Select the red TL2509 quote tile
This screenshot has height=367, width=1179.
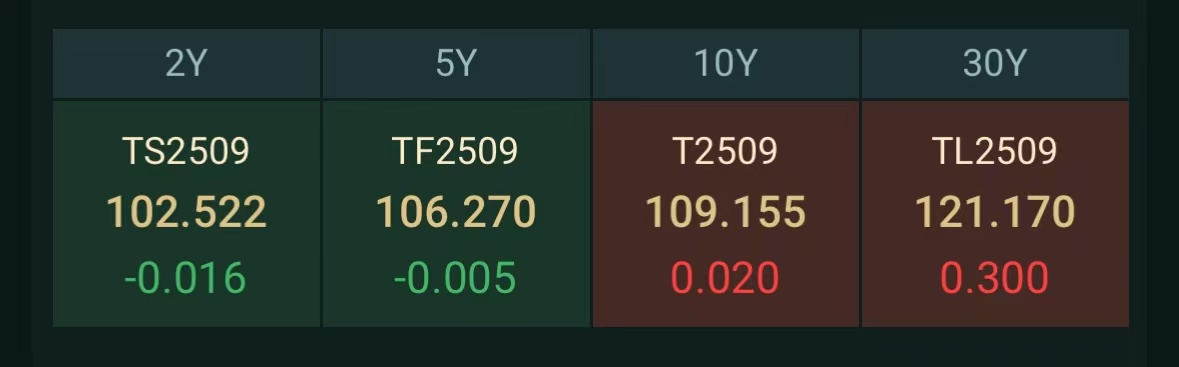pyautogui.click(x=995, y=214)
